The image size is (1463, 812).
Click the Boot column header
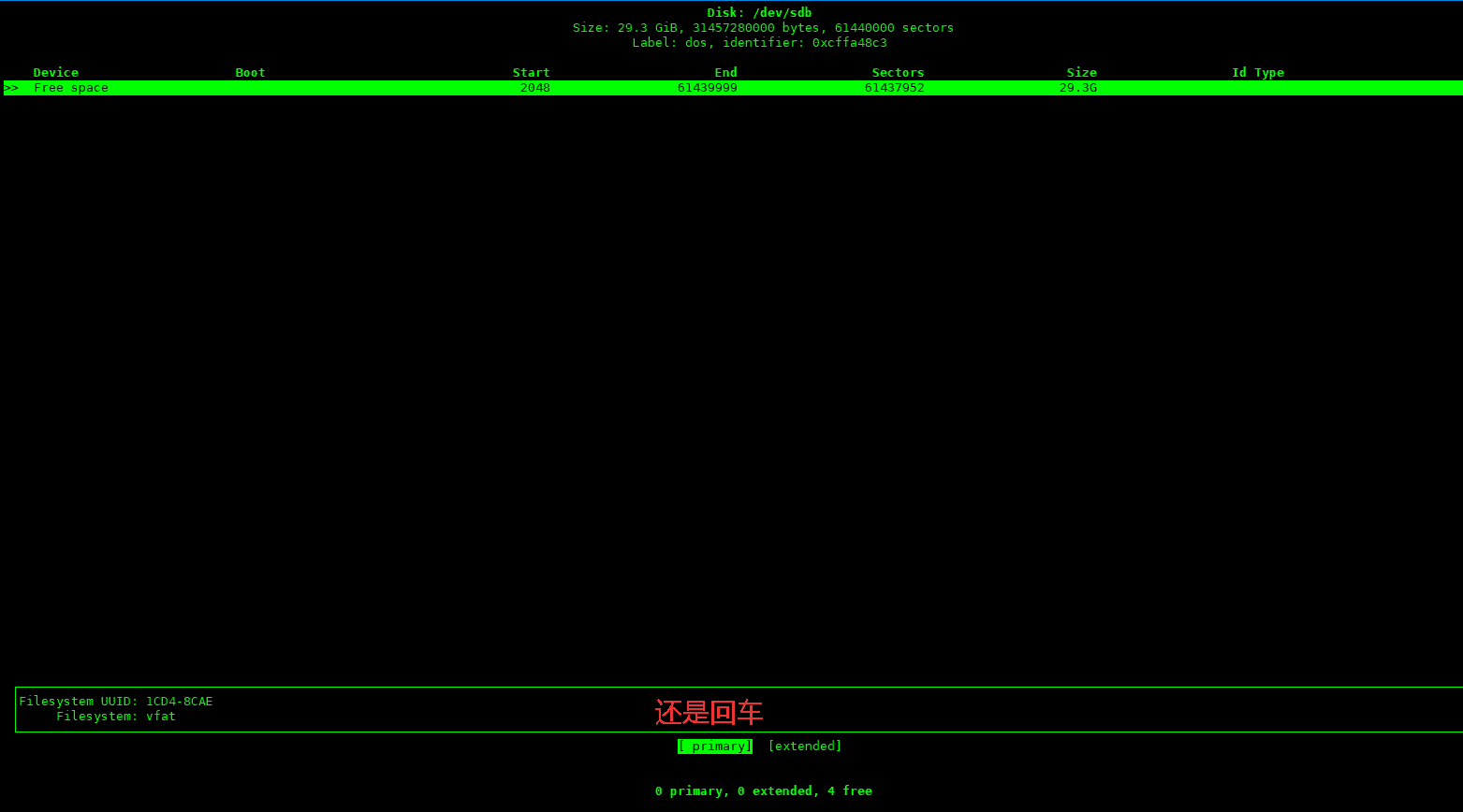(x=251, y=73)
